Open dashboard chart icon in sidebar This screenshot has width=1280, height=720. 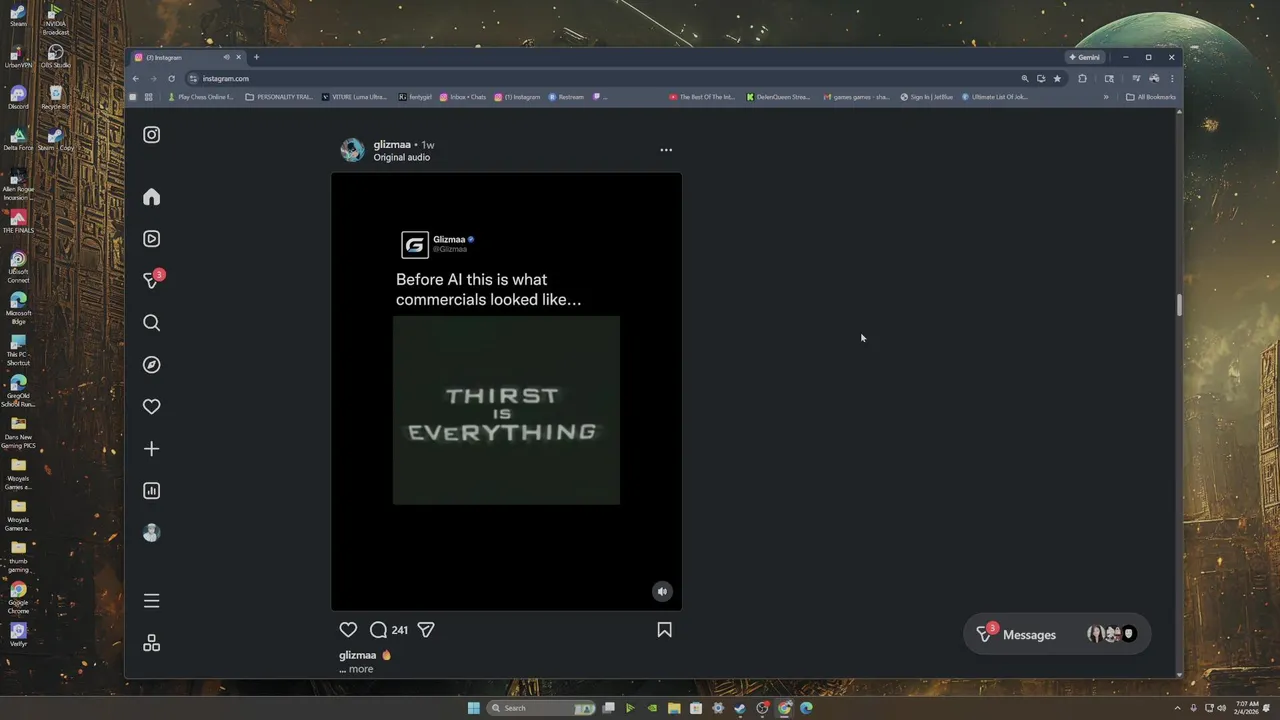pos(151,491)
